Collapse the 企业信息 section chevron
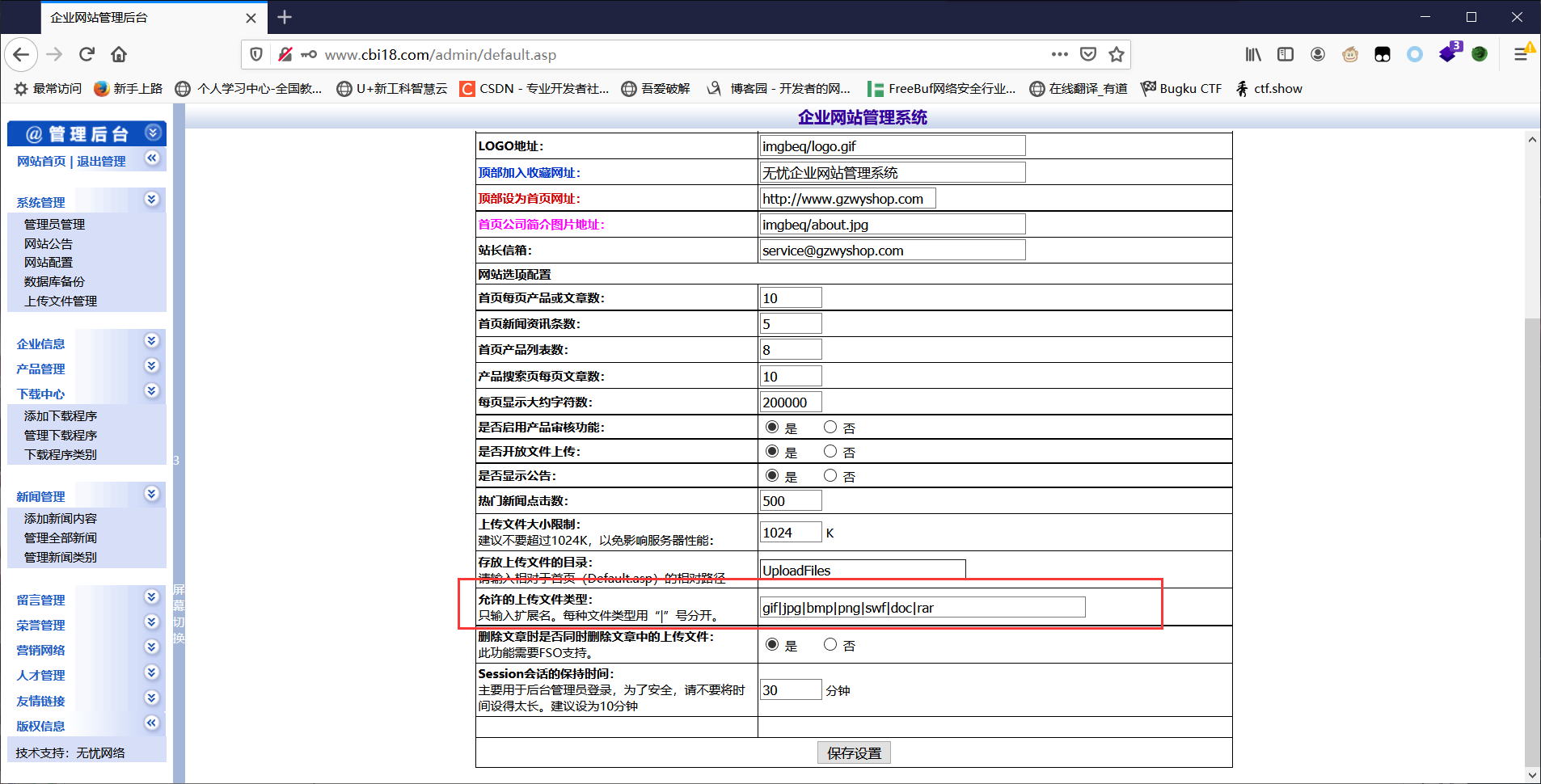 click(x=151, y=340)
